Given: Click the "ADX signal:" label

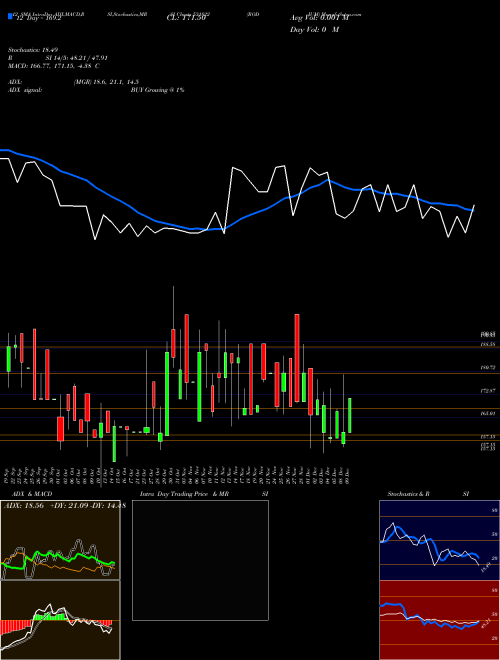Looking at the screenshot, I should [x=25, y=90].
